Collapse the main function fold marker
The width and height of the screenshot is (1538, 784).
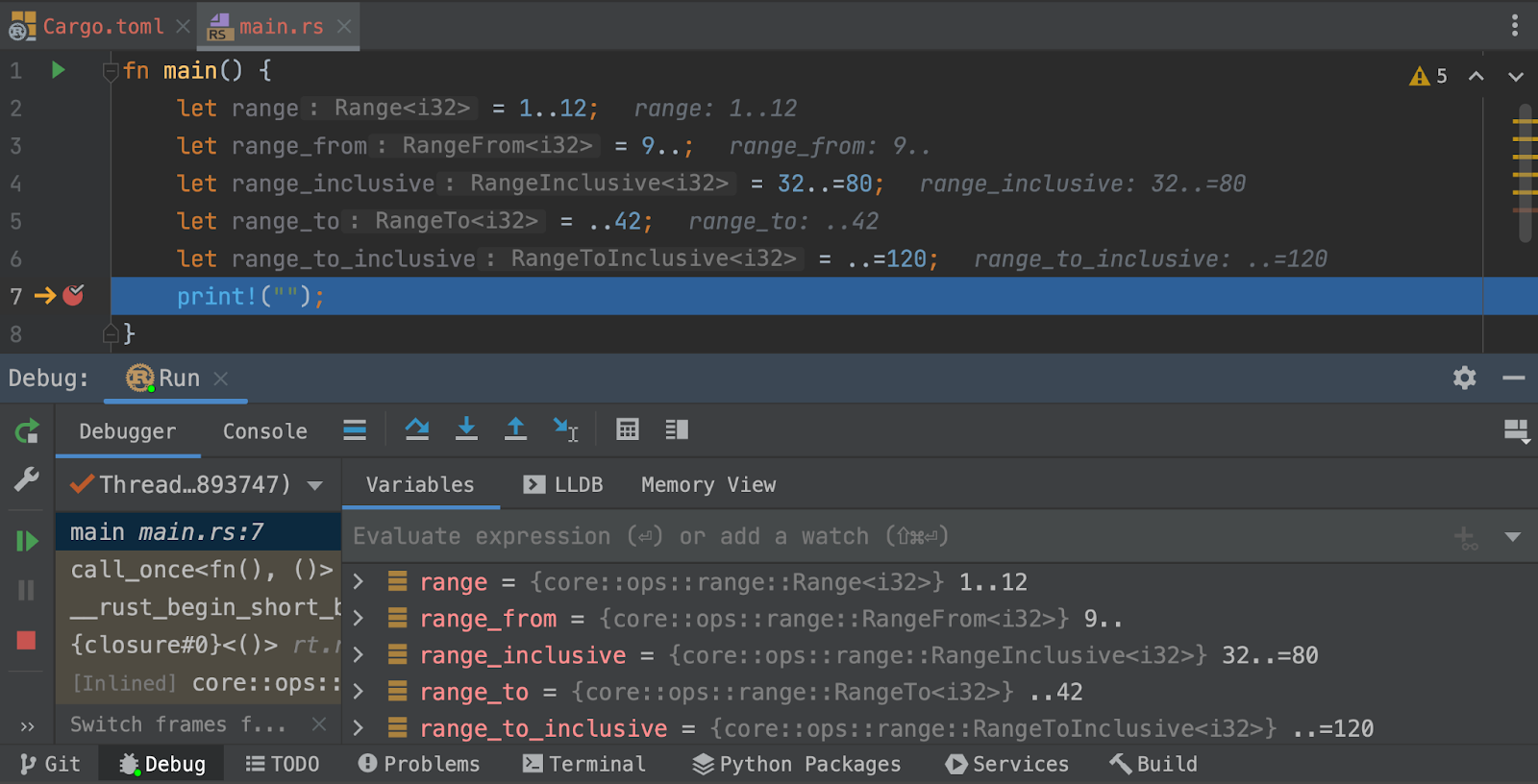[x=111, y=71]
